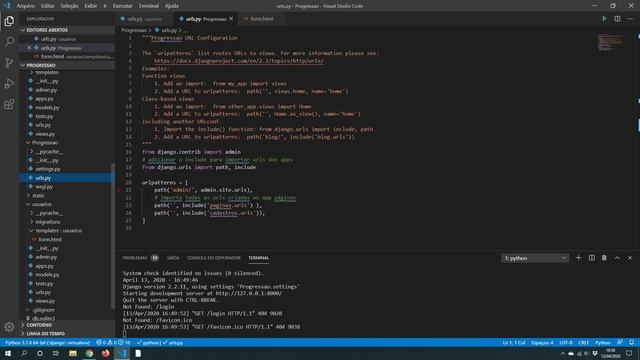This screenshot has width=640, height=360.
Task: Open the djangoproject docs link in comment
Action: [239, 61]
